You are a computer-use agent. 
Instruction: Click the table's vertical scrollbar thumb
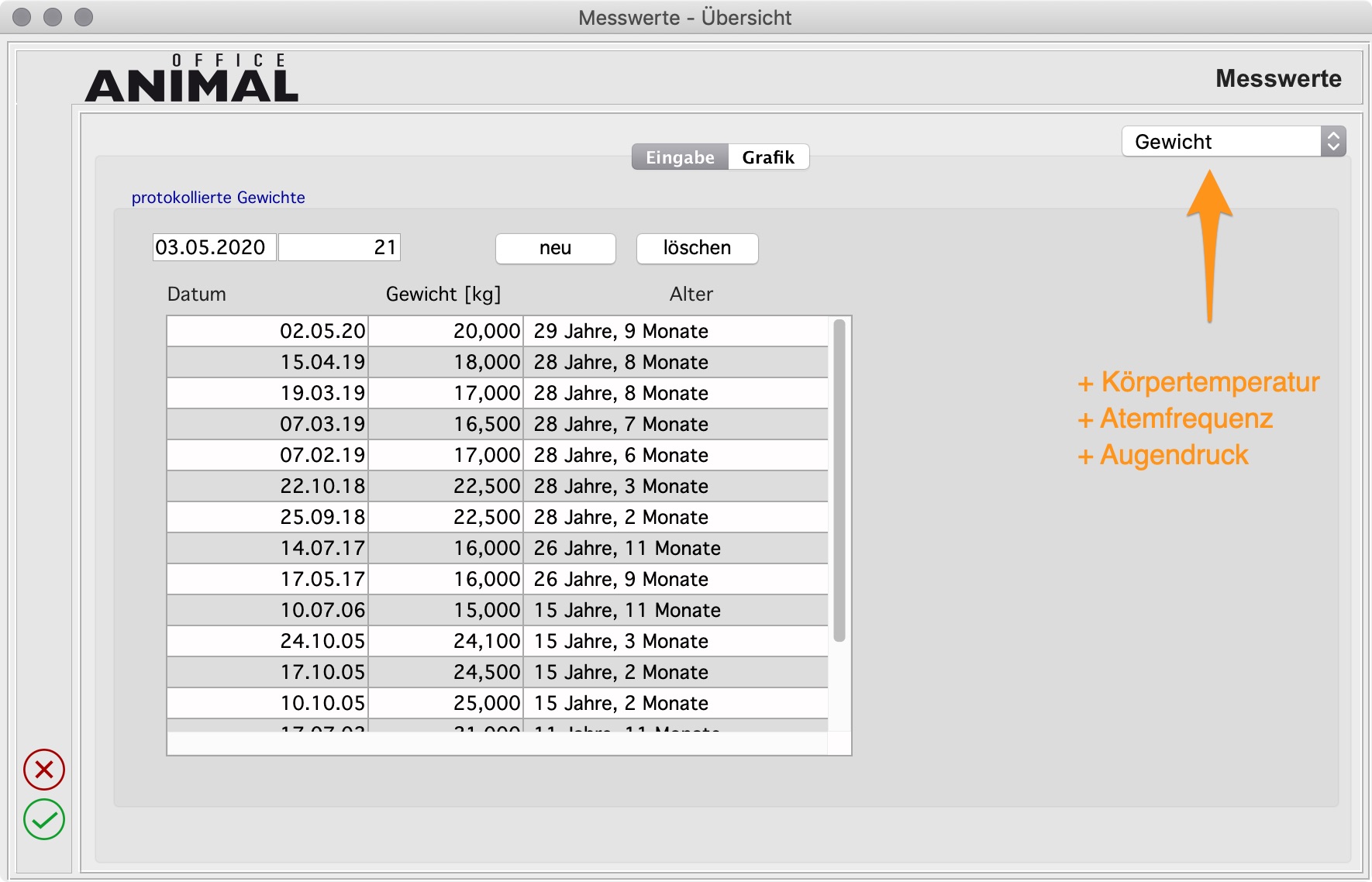click(x=839, y=481)
